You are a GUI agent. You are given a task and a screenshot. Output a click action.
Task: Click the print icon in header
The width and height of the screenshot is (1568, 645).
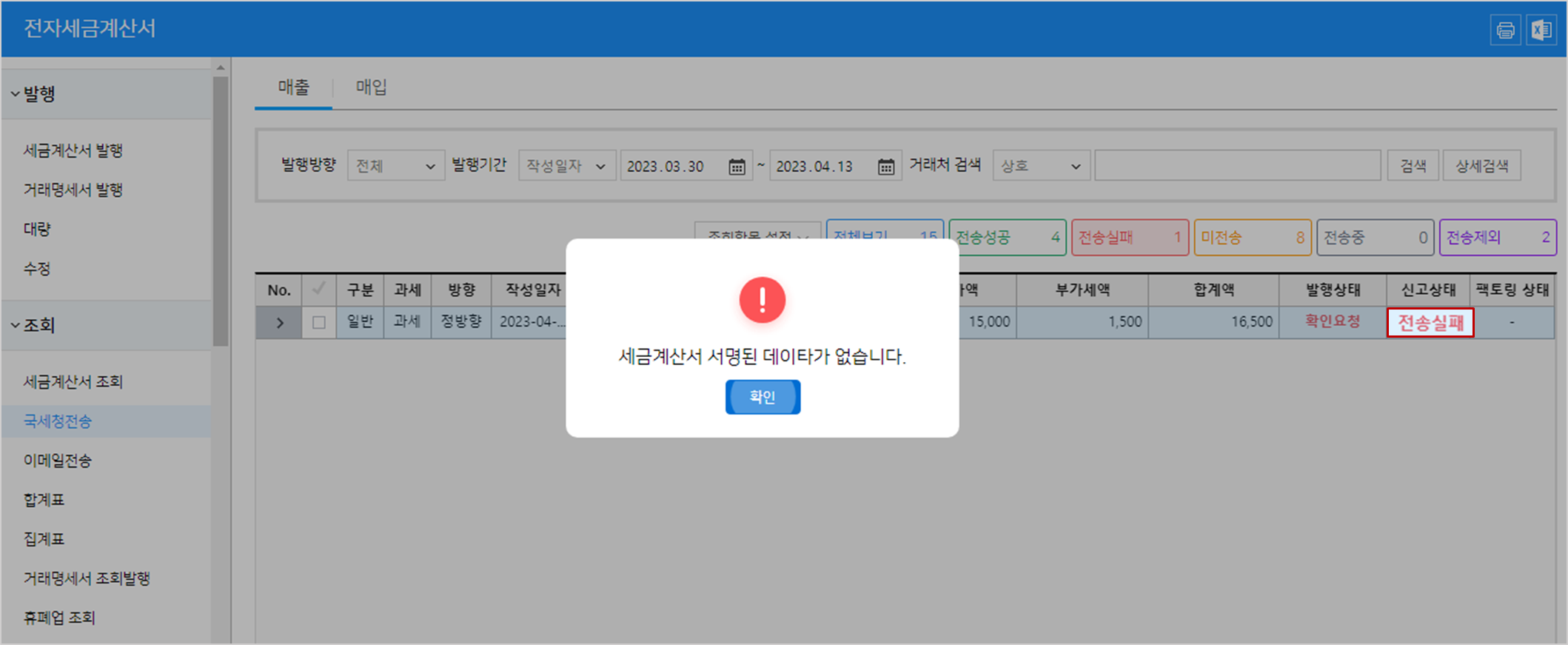(1505, 30)
